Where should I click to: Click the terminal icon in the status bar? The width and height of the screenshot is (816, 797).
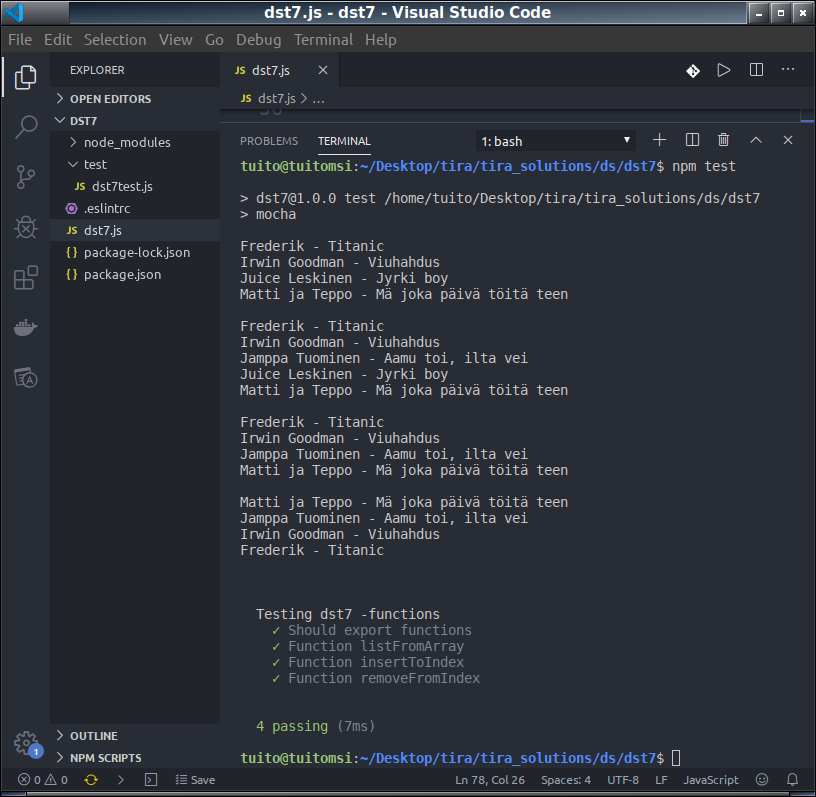151,780
